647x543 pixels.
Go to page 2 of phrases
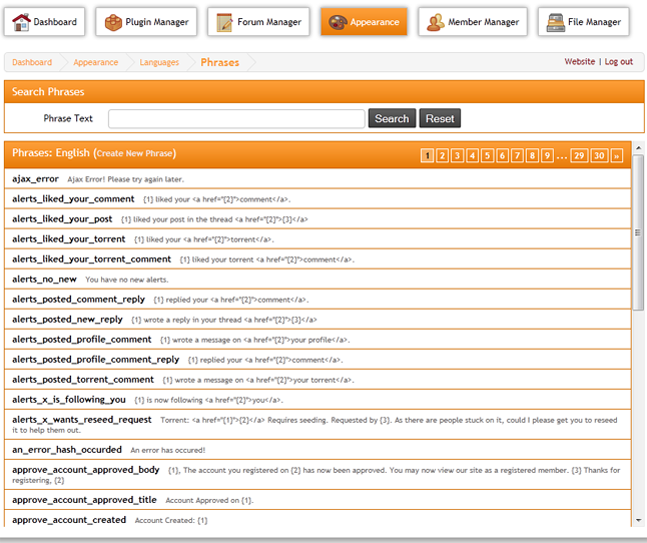tap(442, 156)
